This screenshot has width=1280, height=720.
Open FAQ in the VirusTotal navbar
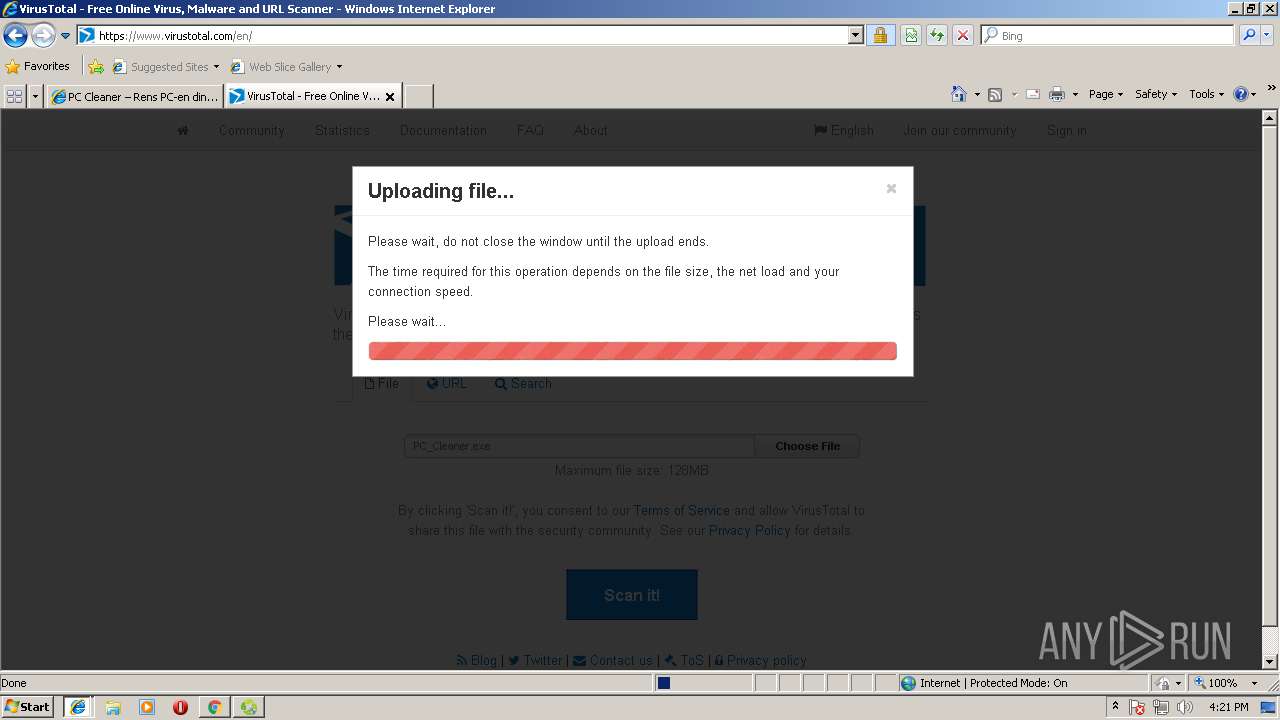tap(530, 130)
